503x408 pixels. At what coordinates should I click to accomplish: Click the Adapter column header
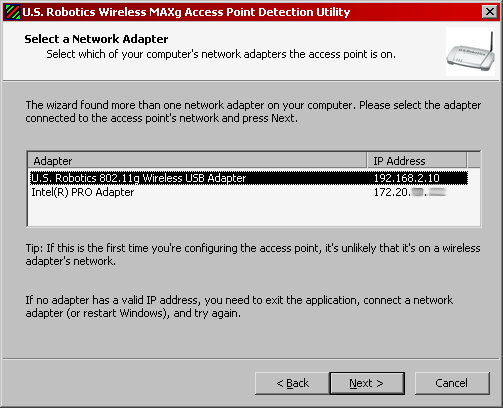[x=197, y=161]
